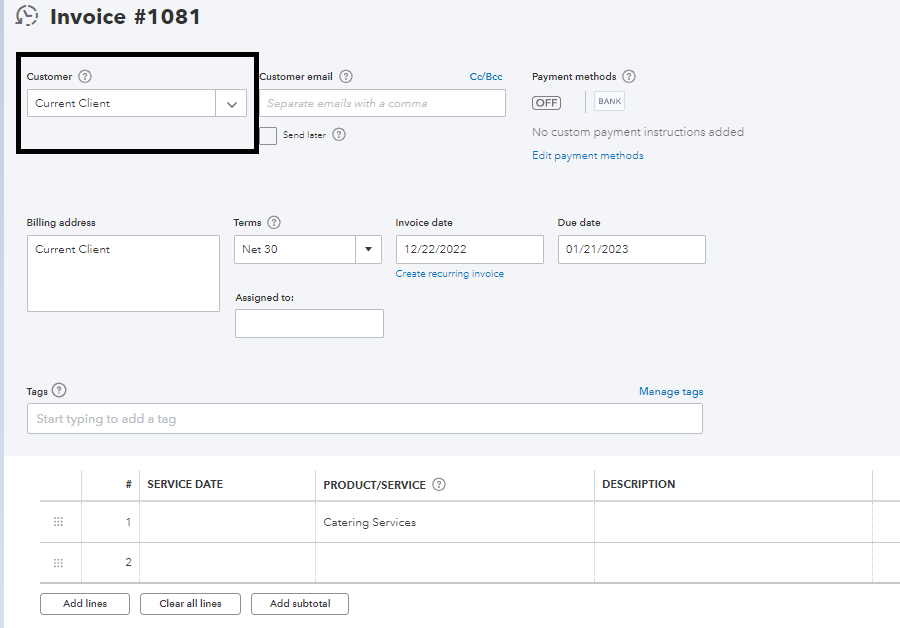Select the BANK payment method icon

(609, 102)
